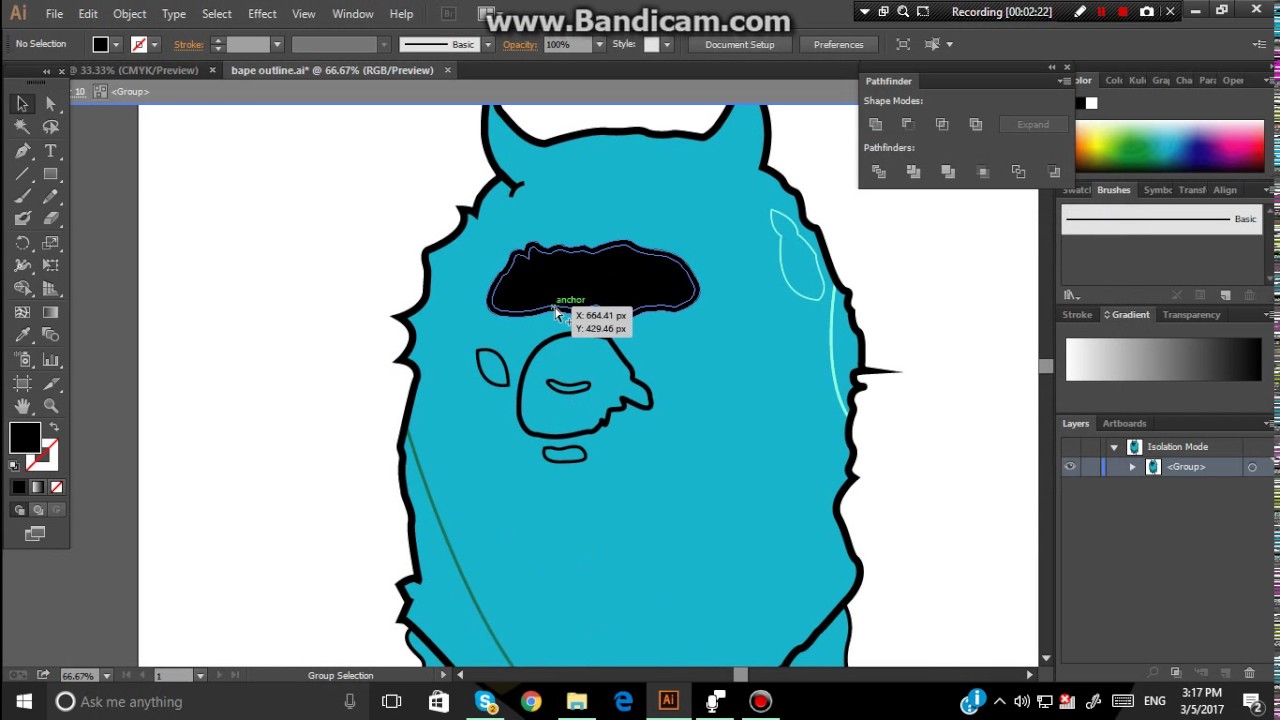
Task: Select the Paintbrush tool
Action: pyautogui.click(x=22, y=197)
